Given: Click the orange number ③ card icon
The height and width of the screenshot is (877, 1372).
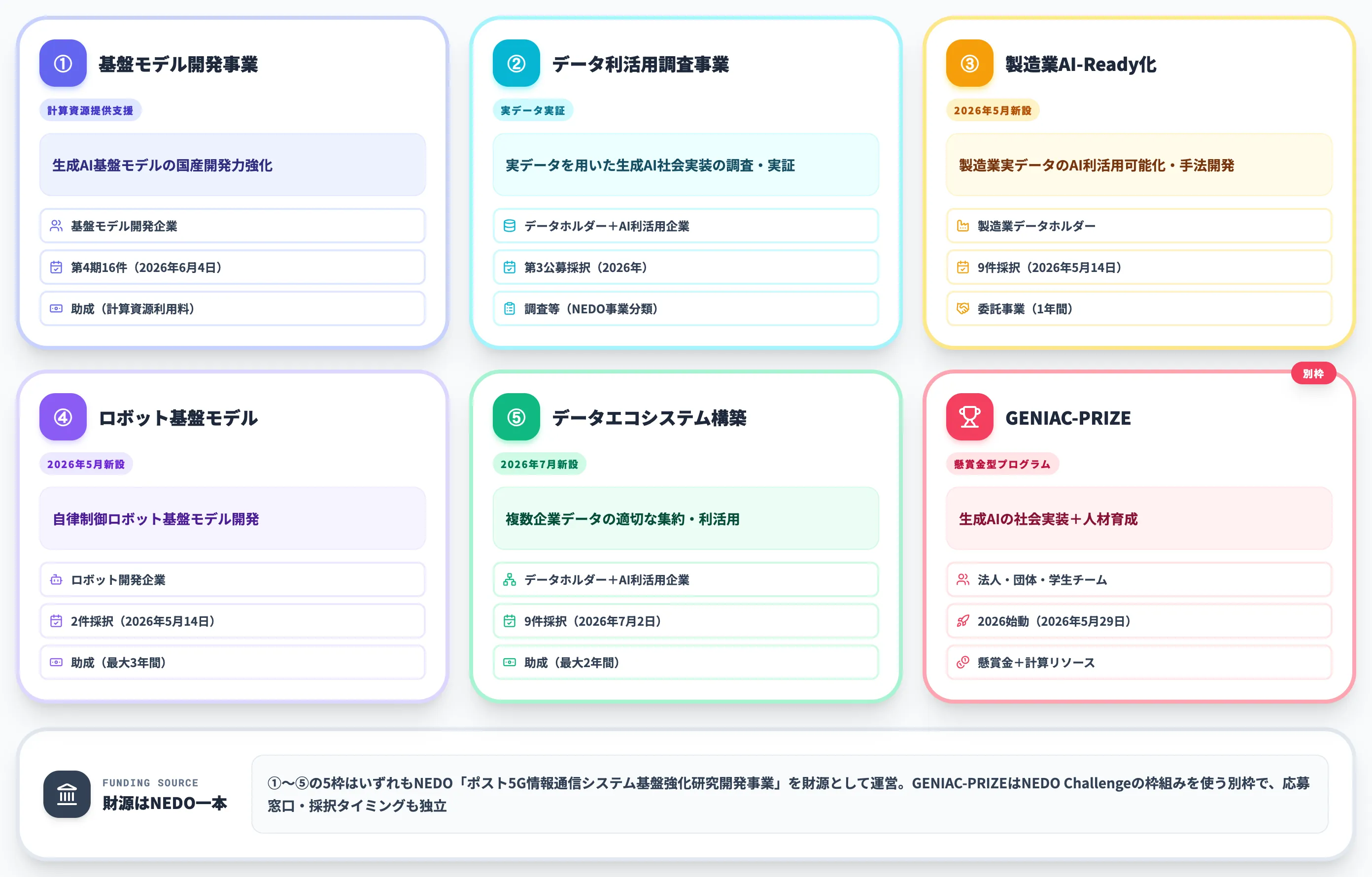Looking at the screenshot, I should (970, 63).
